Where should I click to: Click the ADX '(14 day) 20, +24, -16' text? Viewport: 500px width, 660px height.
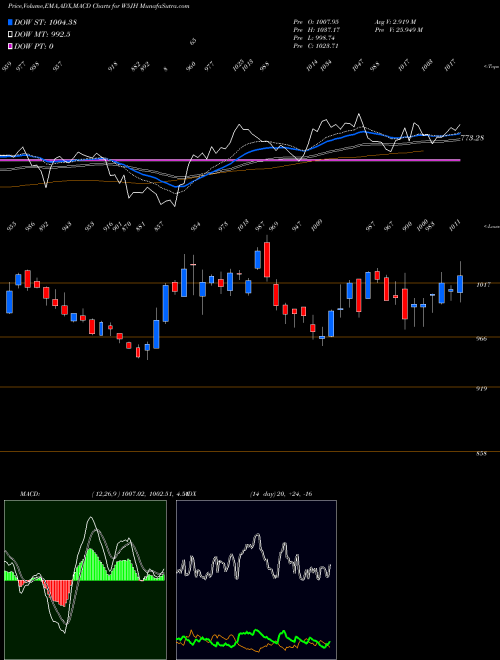tap(281, 493)
